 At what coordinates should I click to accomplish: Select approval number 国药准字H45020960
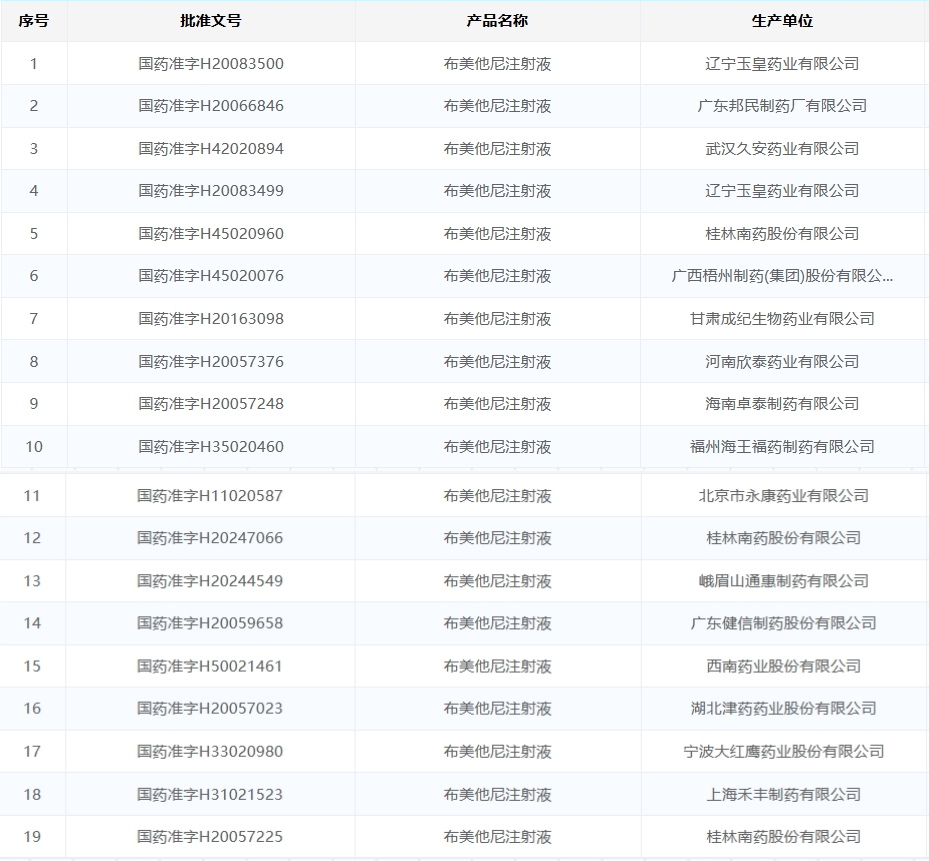tap(211, 233)
